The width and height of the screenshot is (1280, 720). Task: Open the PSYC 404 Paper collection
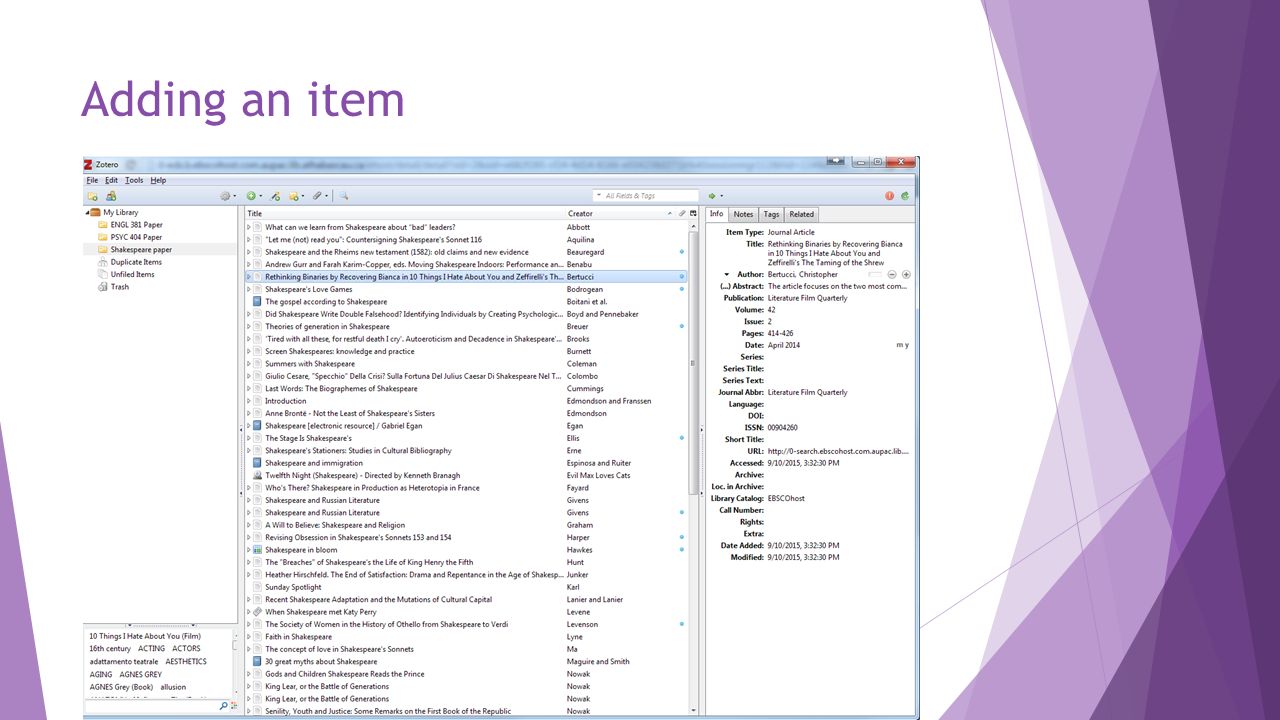(x=129, y=238)
